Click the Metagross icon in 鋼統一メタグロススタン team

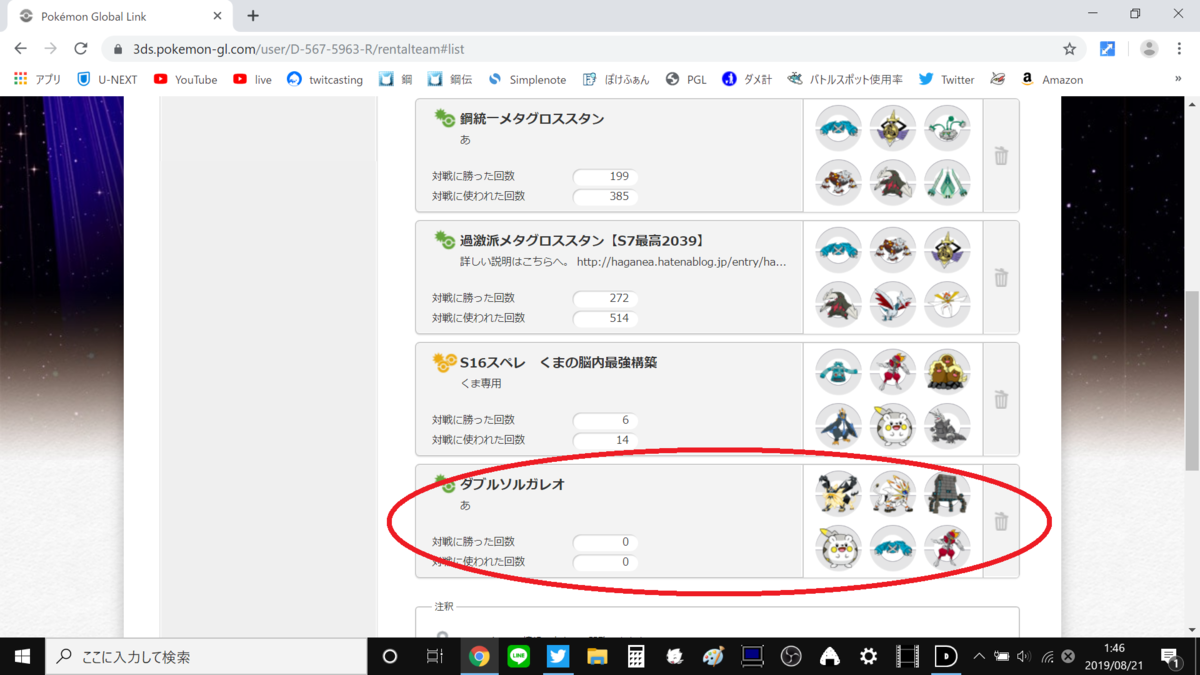click(x=838, y=128)
